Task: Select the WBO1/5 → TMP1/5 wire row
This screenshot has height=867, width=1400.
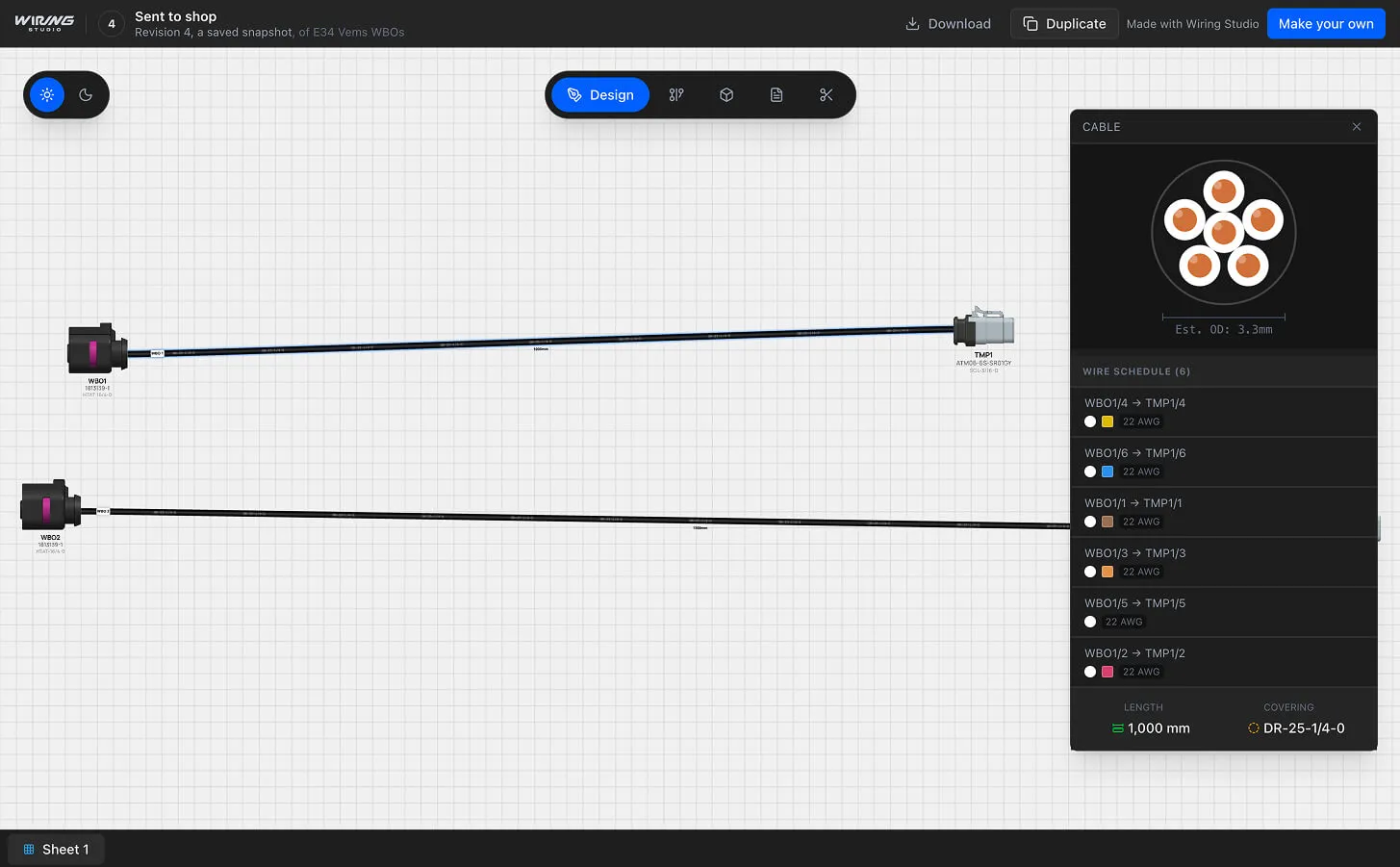Action: (1224, 612)
